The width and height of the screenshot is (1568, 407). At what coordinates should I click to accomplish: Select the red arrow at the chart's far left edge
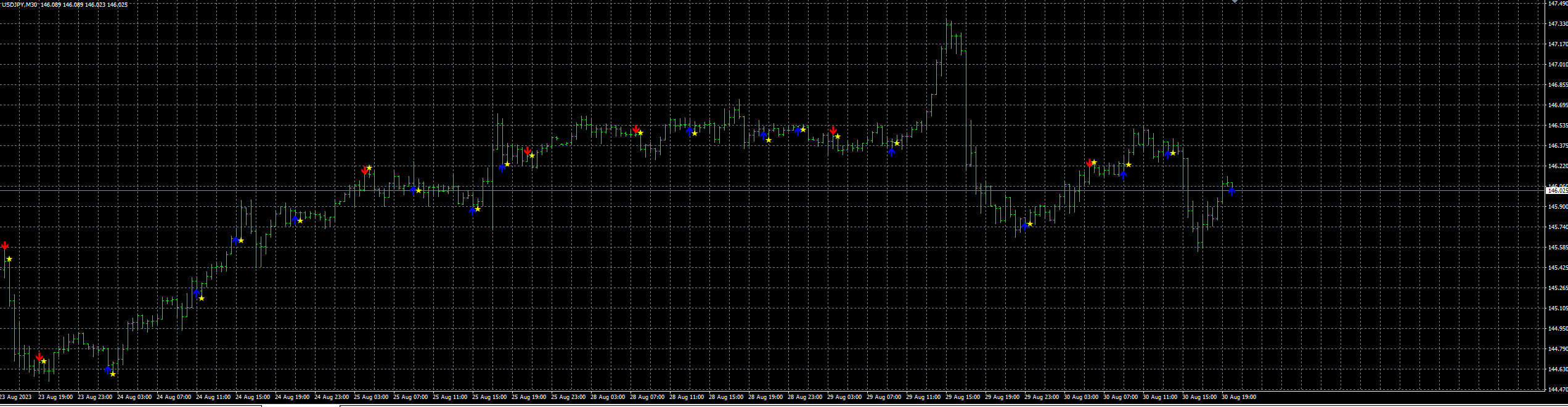5,246
